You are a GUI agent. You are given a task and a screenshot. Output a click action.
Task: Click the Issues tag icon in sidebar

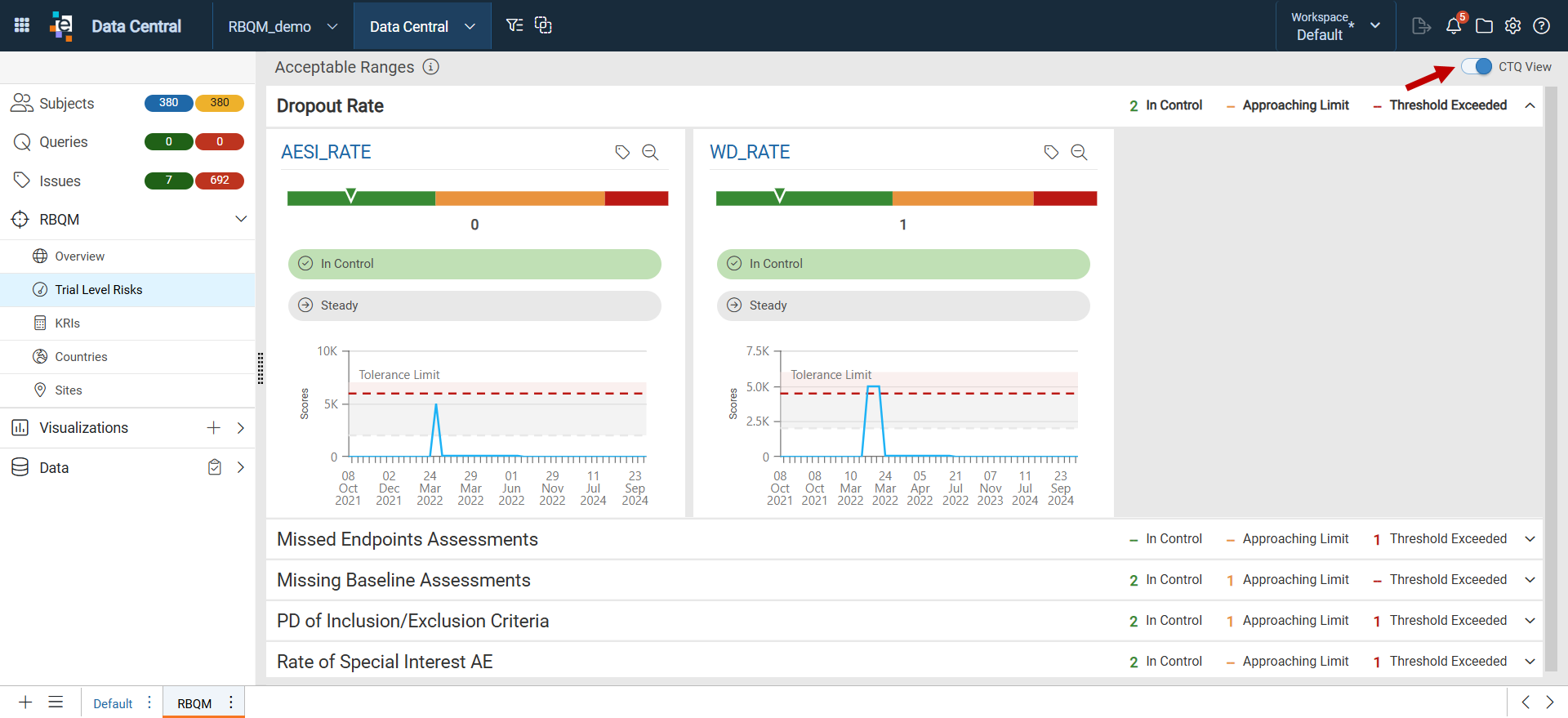point(22,180)
